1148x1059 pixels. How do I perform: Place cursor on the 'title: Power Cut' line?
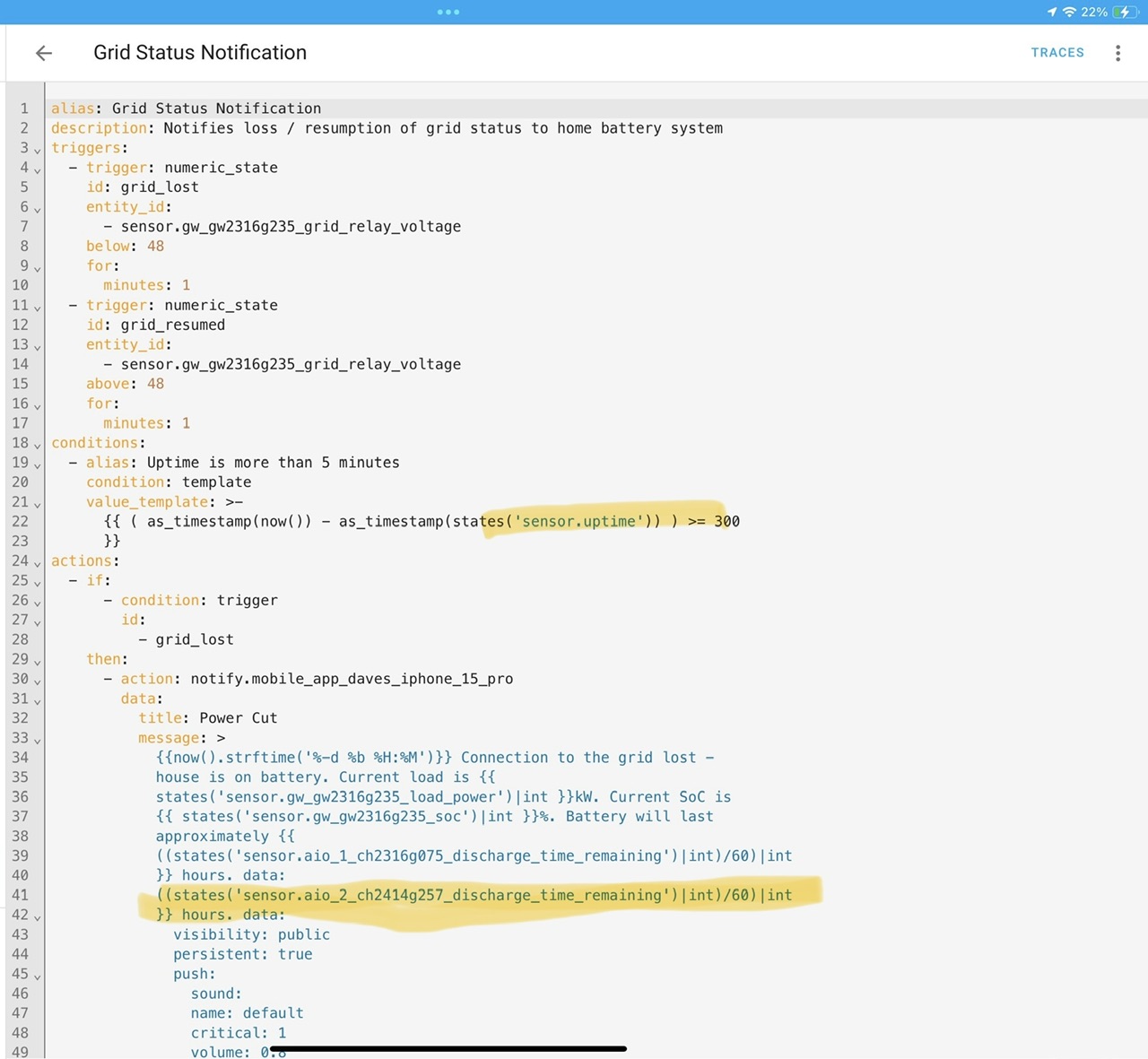(x=238, y=718)
